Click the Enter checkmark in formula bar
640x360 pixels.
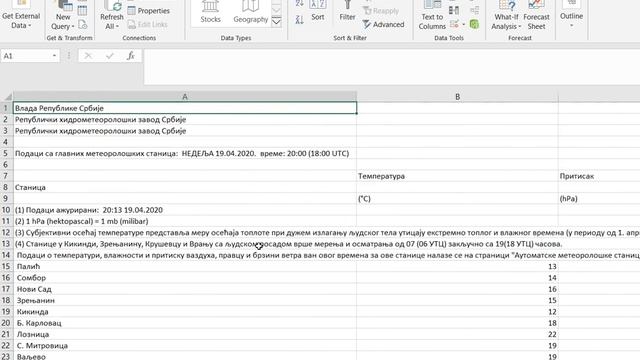point(109,56)
